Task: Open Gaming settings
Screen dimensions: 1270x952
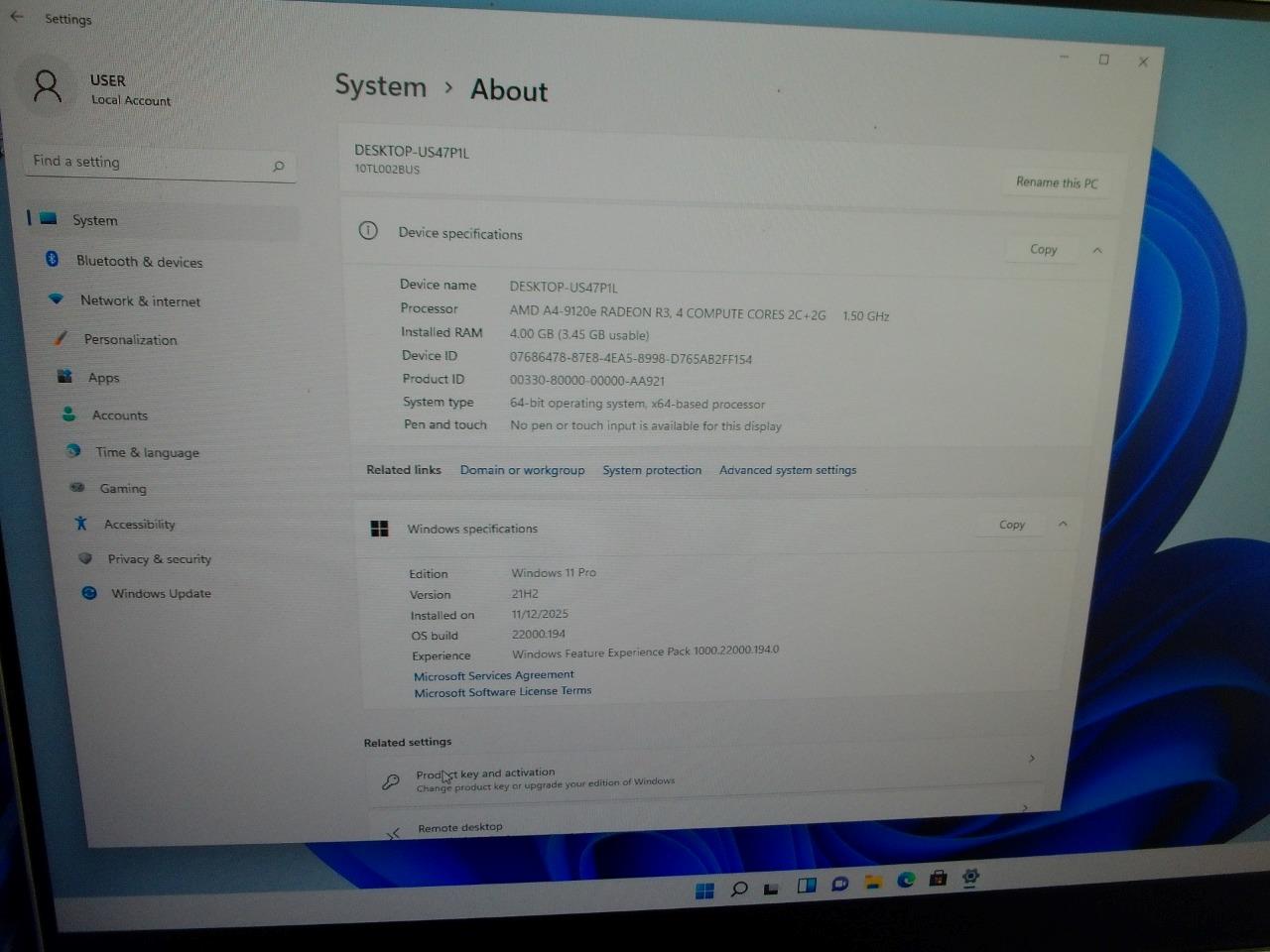Action: 123,489
